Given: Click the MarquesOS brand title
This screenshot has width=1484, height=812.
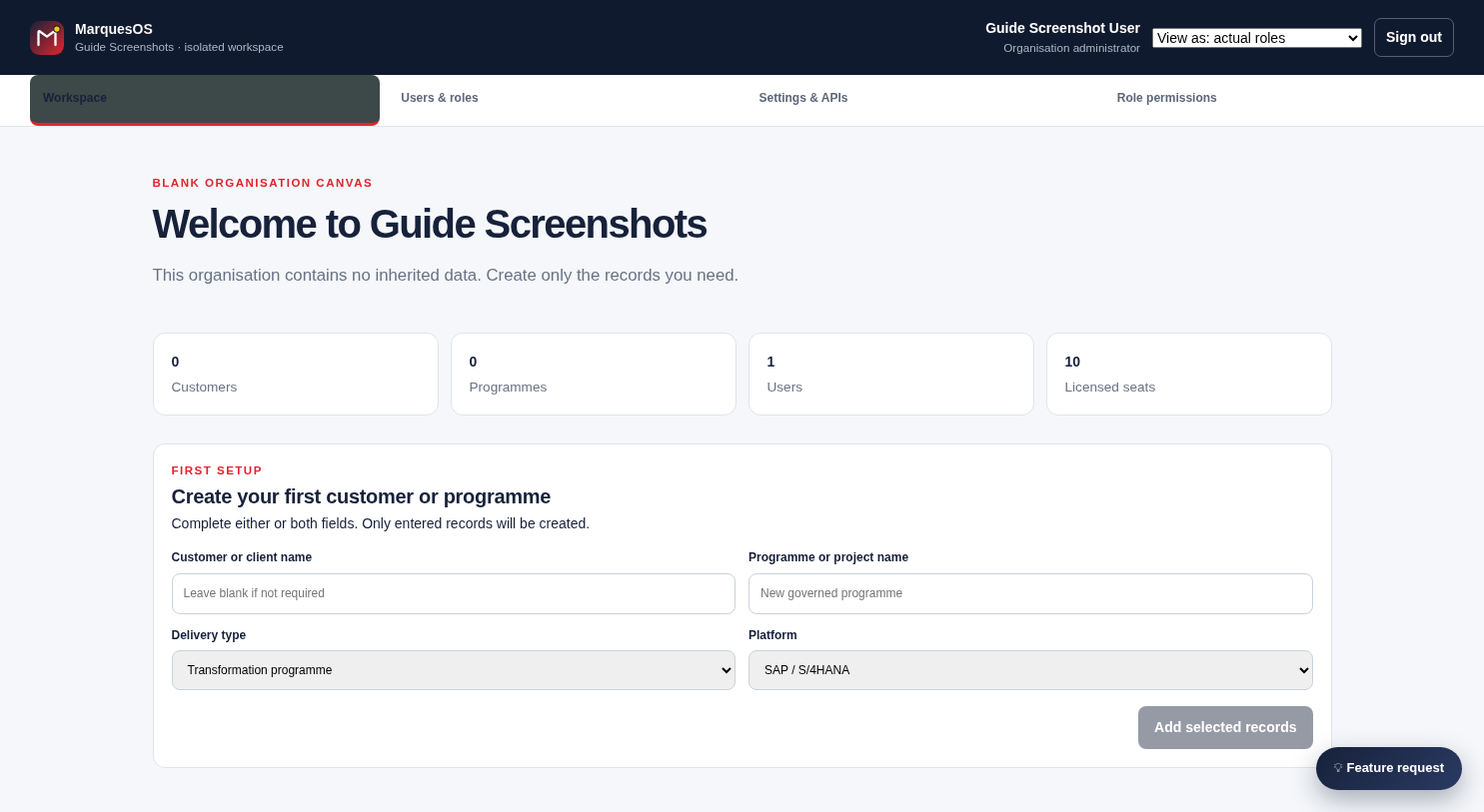Looking at the screenshot, I should pos(114,29).
